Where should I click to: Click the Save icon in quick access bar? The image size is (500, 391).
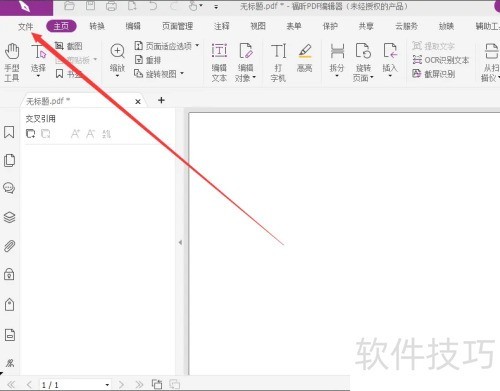90,6
